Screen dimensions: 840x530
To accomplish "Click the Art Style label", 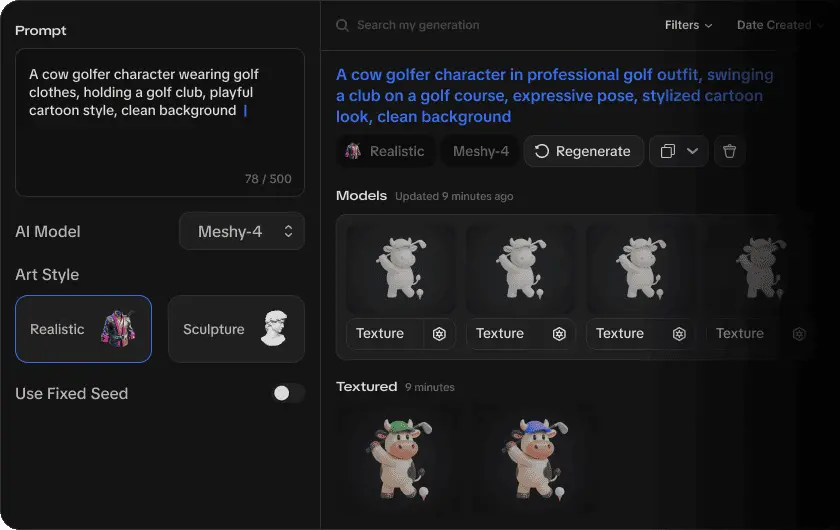I will point(47,274).
